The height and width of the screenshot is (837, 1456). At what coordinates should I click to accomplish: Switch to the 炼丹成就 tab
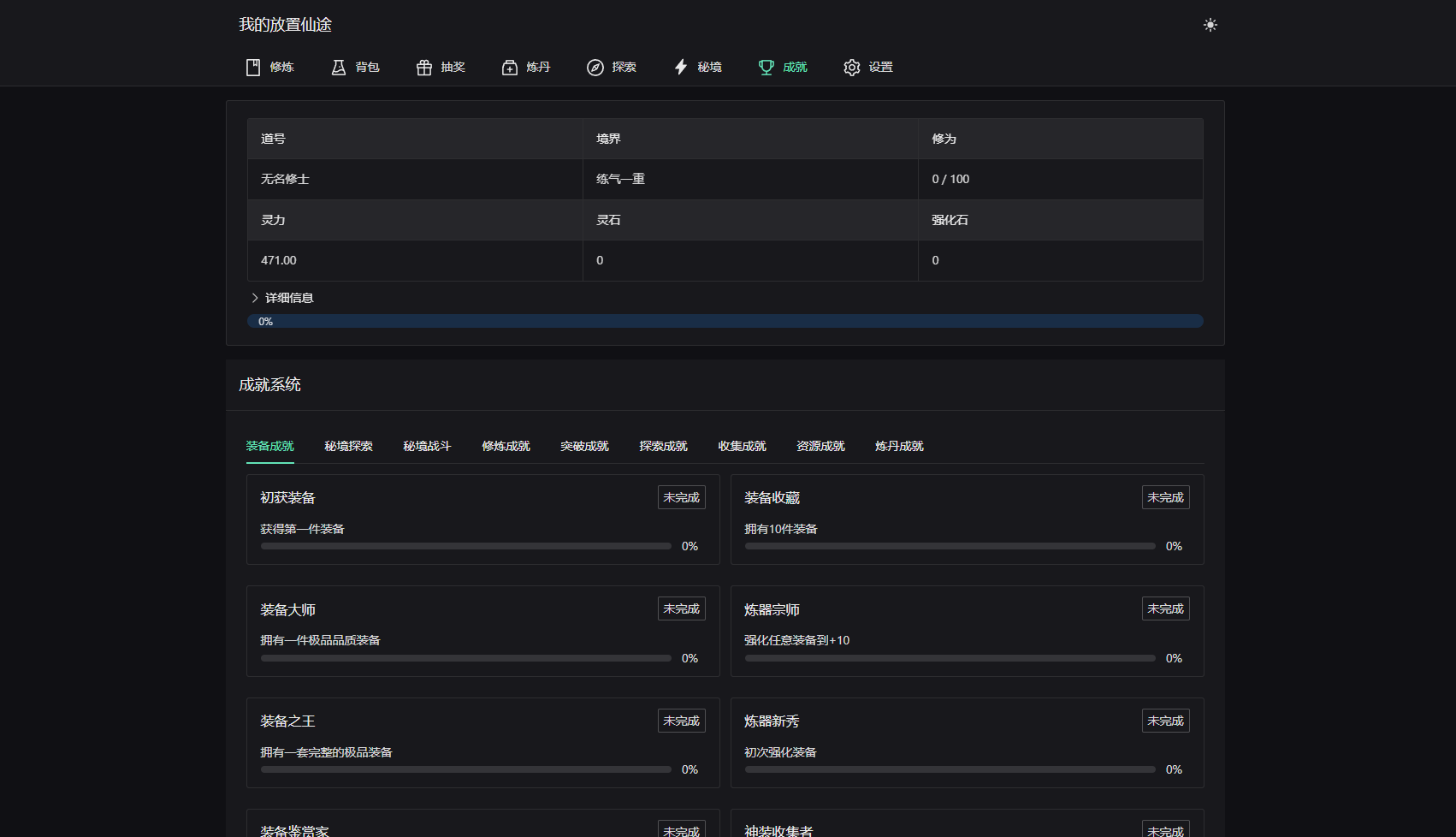(898, 446)
